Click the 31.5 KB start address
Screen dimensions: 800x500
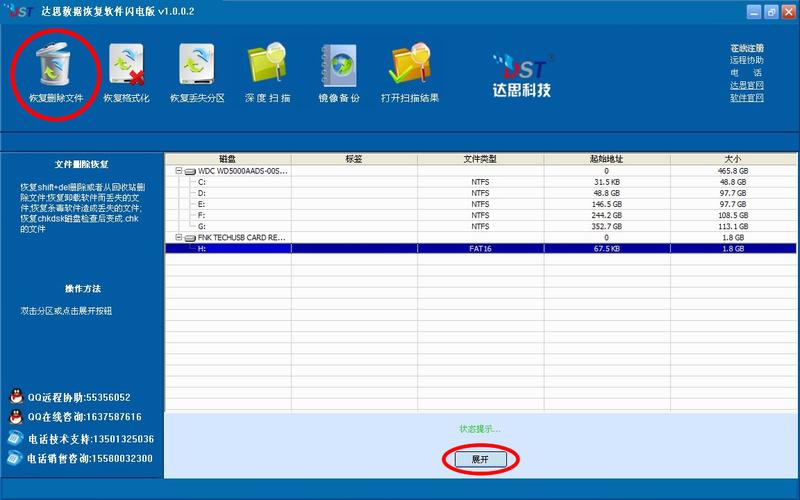(x=607, y=182)
